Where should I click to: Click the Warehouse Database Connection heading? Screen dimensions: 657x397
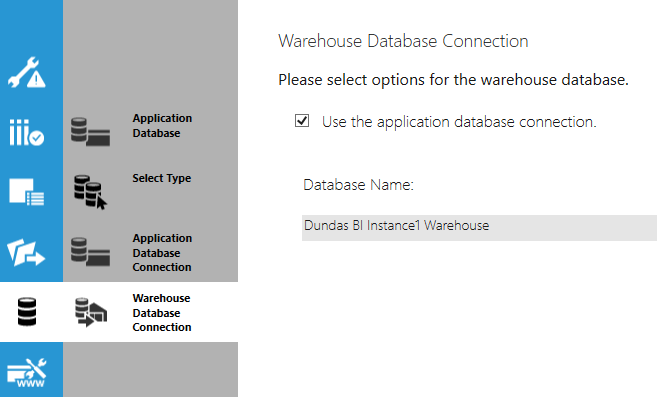[x=403, y=41]
